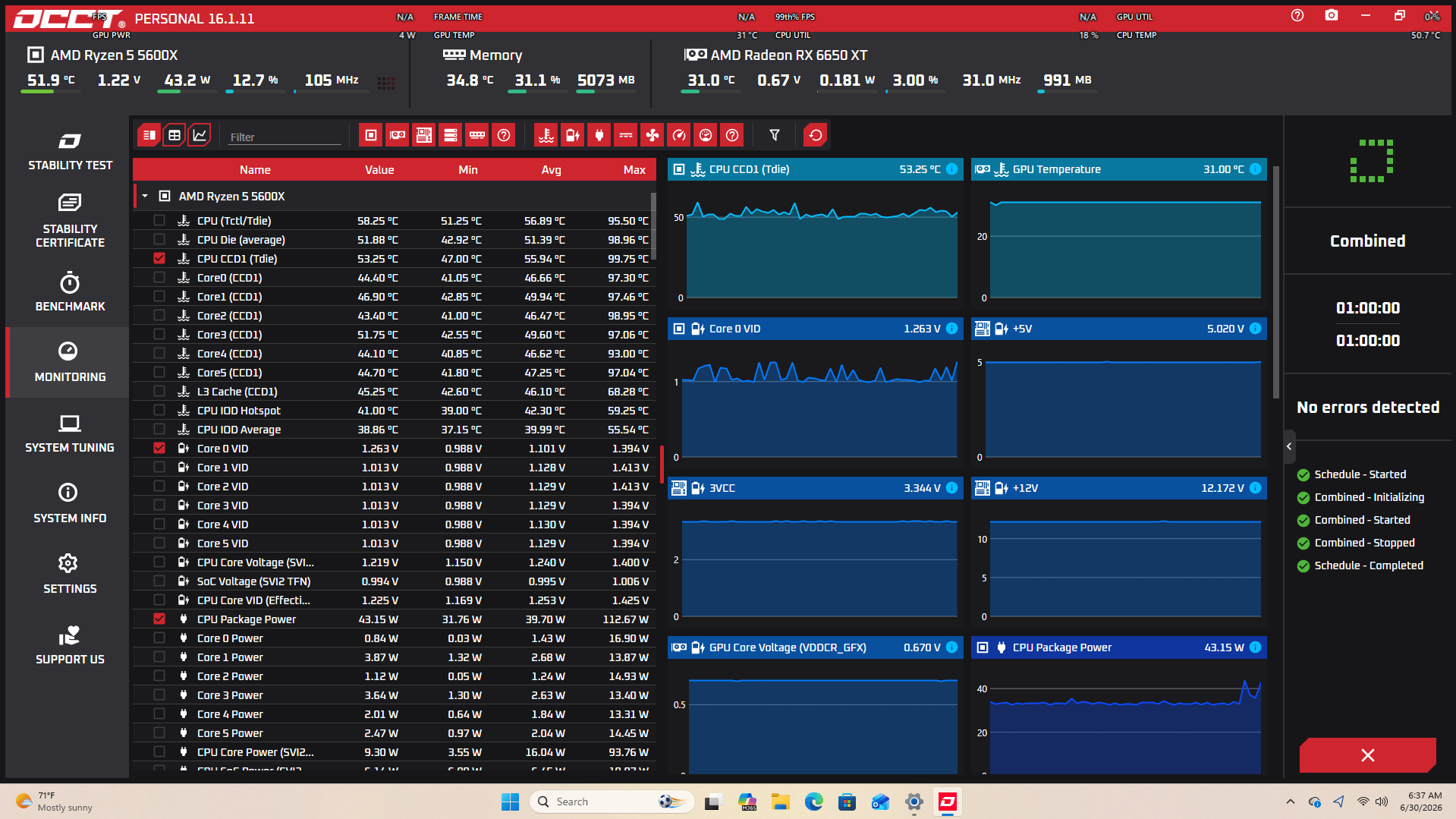Open the Stability Certificate section
Viewport: 1456px width, 819px height.
point(70,220)
